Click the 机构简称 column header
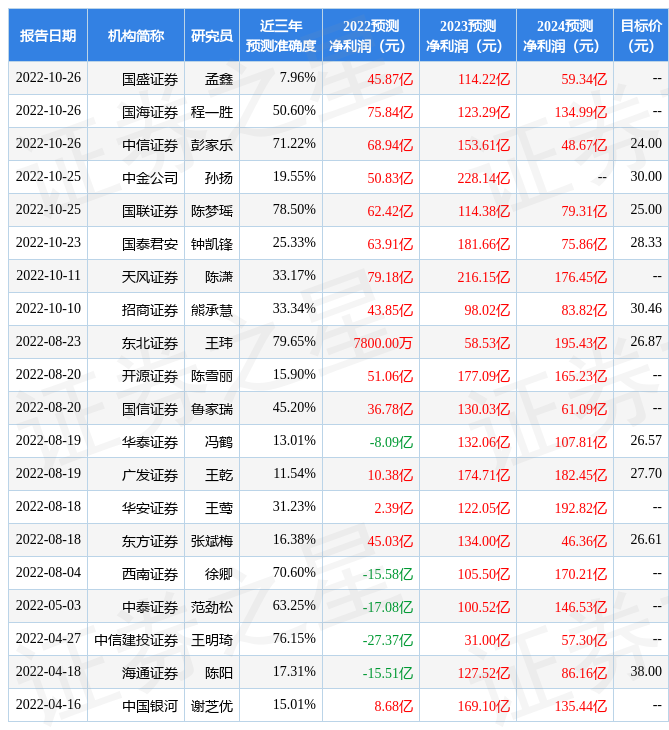Image resolution: width=669 pixels, height=730 pixels. click(x=135, y=35)
